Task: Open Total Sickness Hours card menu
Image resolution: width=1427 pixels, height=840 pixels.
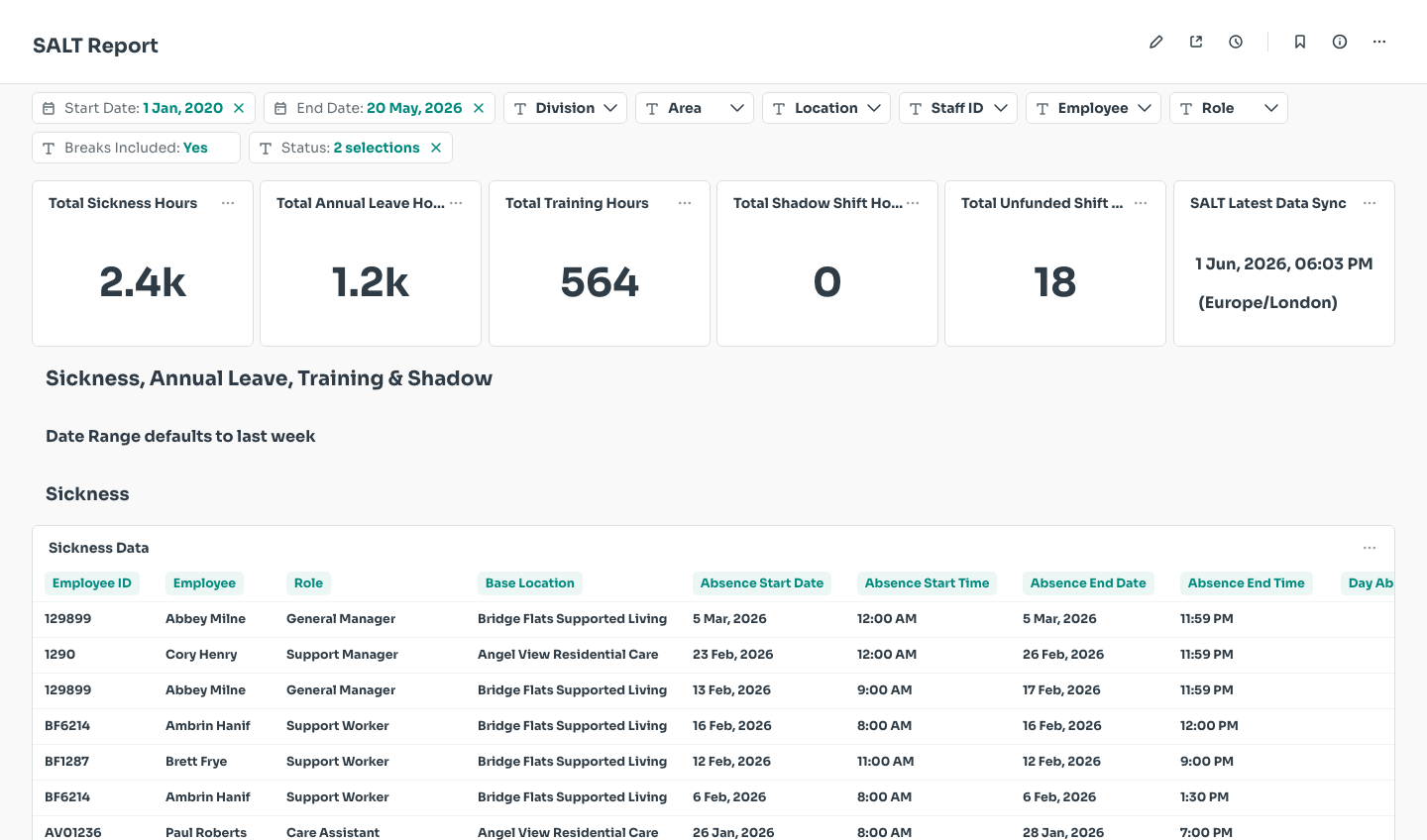Action: 228,203
